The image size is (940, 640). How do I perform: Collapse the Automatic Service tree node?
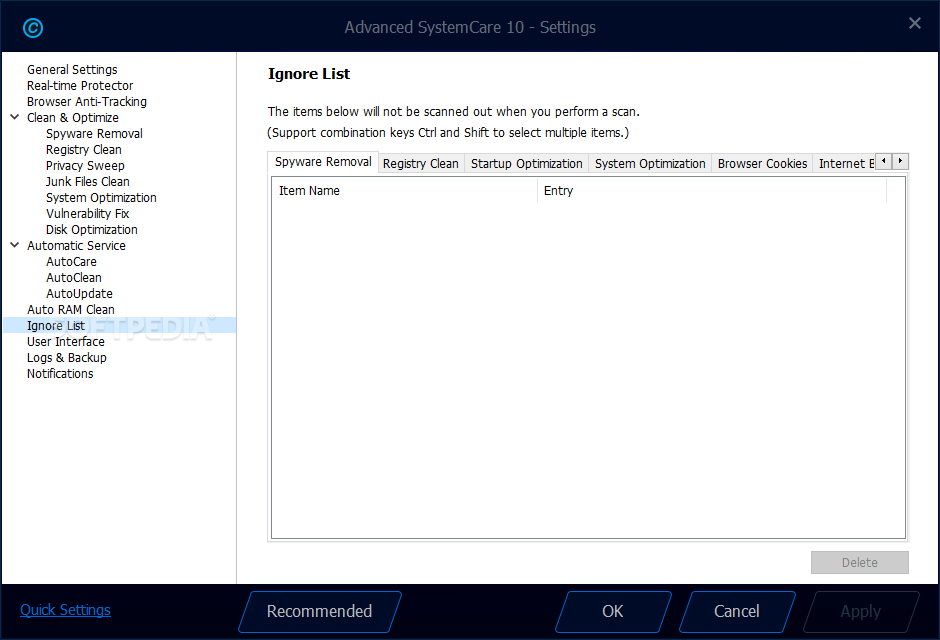(x=15, y=245)
